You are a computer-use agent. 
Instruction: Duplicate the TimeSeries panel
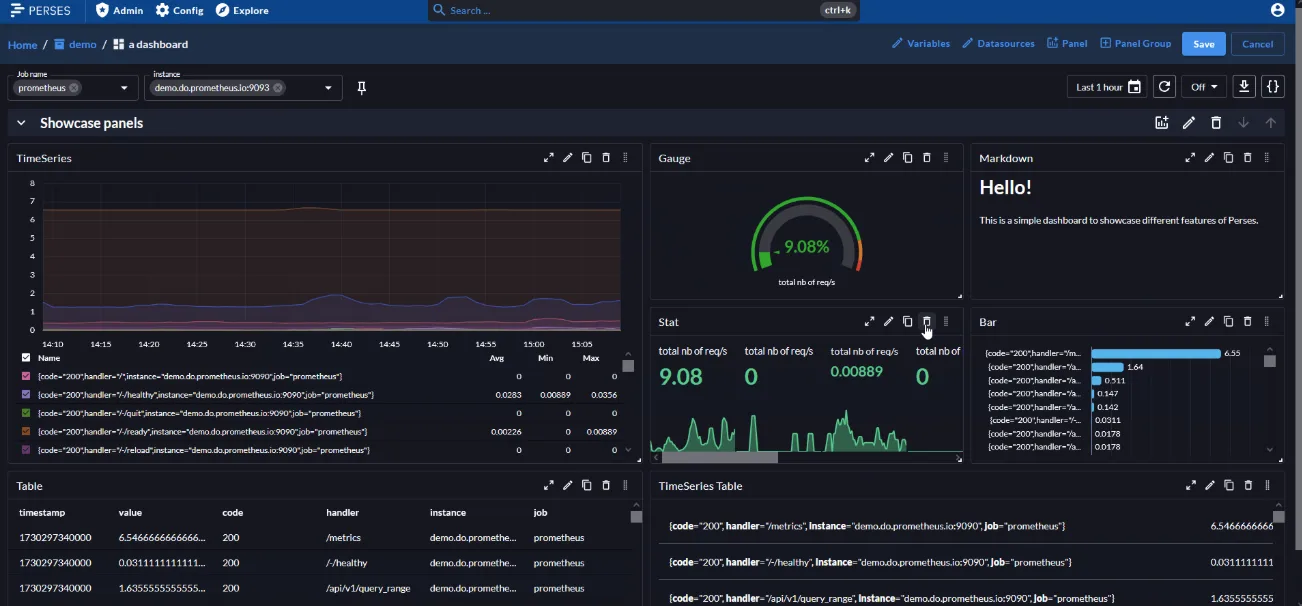[x=587, y=158]
